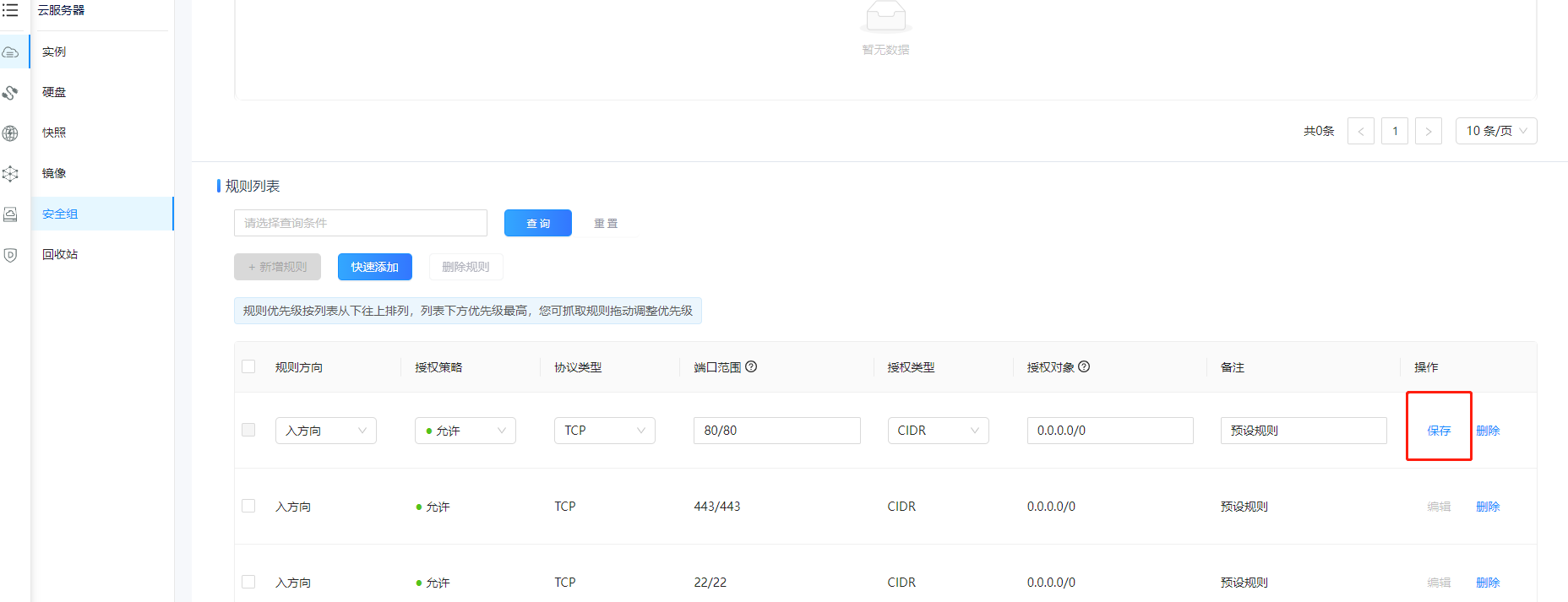Click the 规则方向 column header
Viewport: 1568px width, 602px height.
(x=299, y=367)
